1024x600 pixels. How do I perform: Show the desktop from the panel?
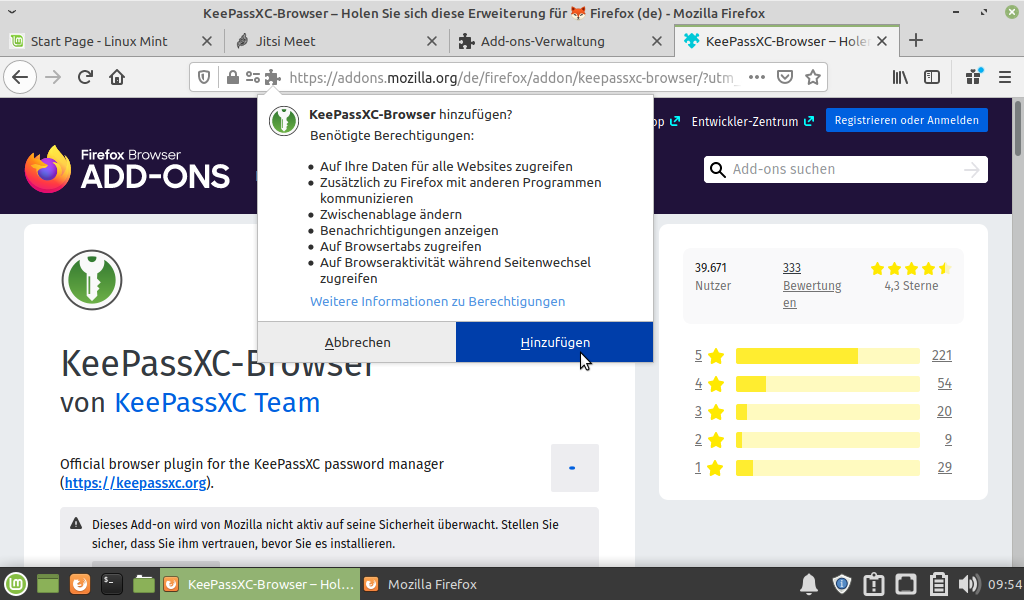pyautogui.click(x=48, y=584)
